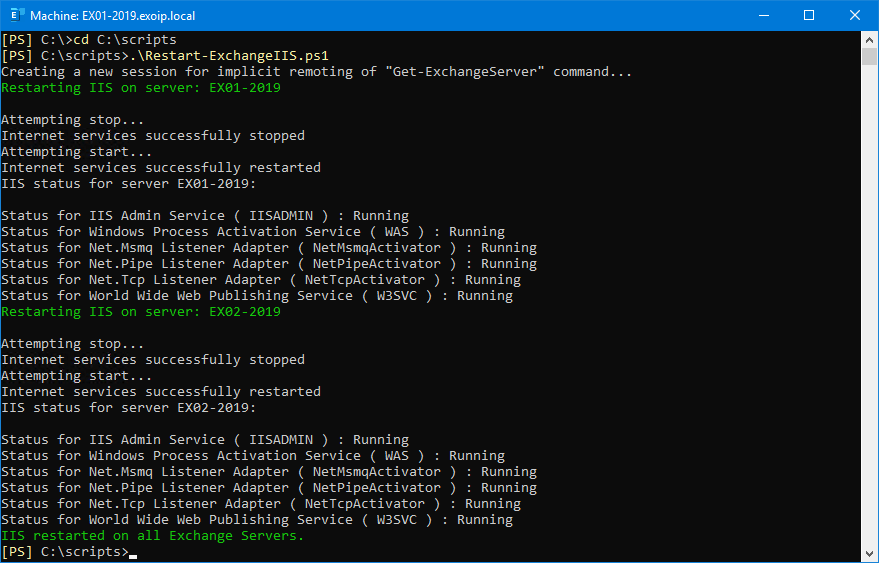Click green 'Restarting IIS on server: EX02-2019' line
Image resolution: width=879 pixels, height=563 pixels.
click(x=141, y=312)
